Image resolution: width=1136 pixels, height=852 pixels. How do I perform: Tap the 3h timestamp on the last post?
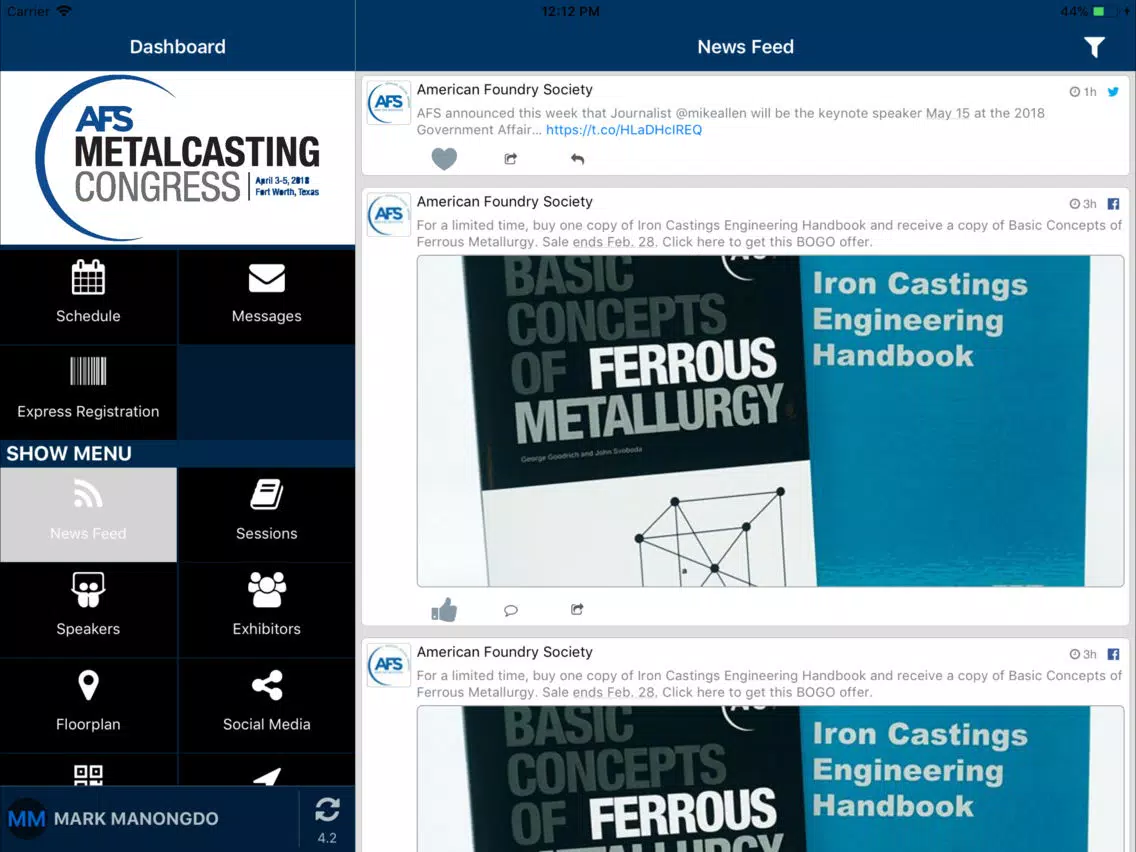[x=1083, y=654]
